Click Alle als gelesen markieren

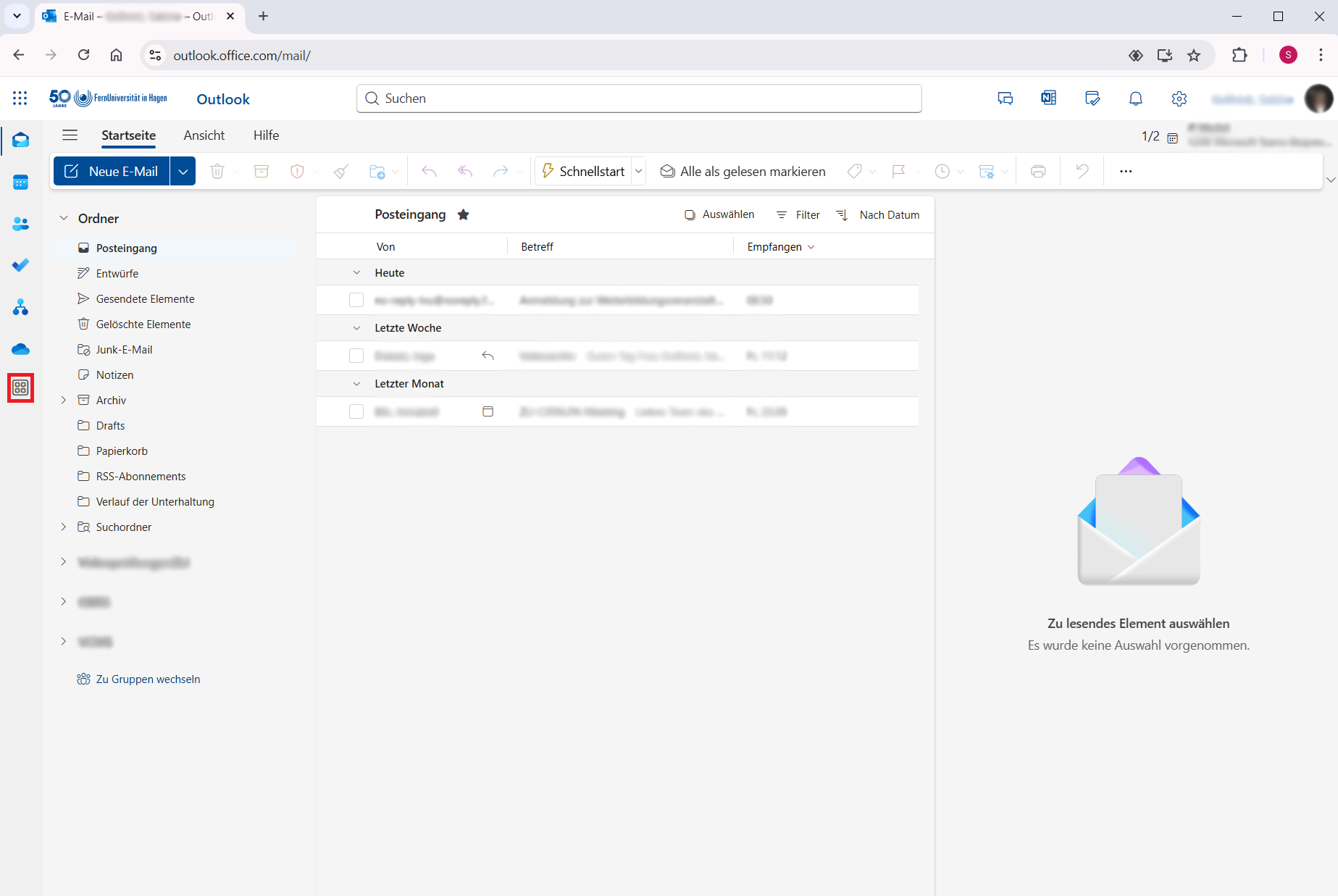pos(743,172)
